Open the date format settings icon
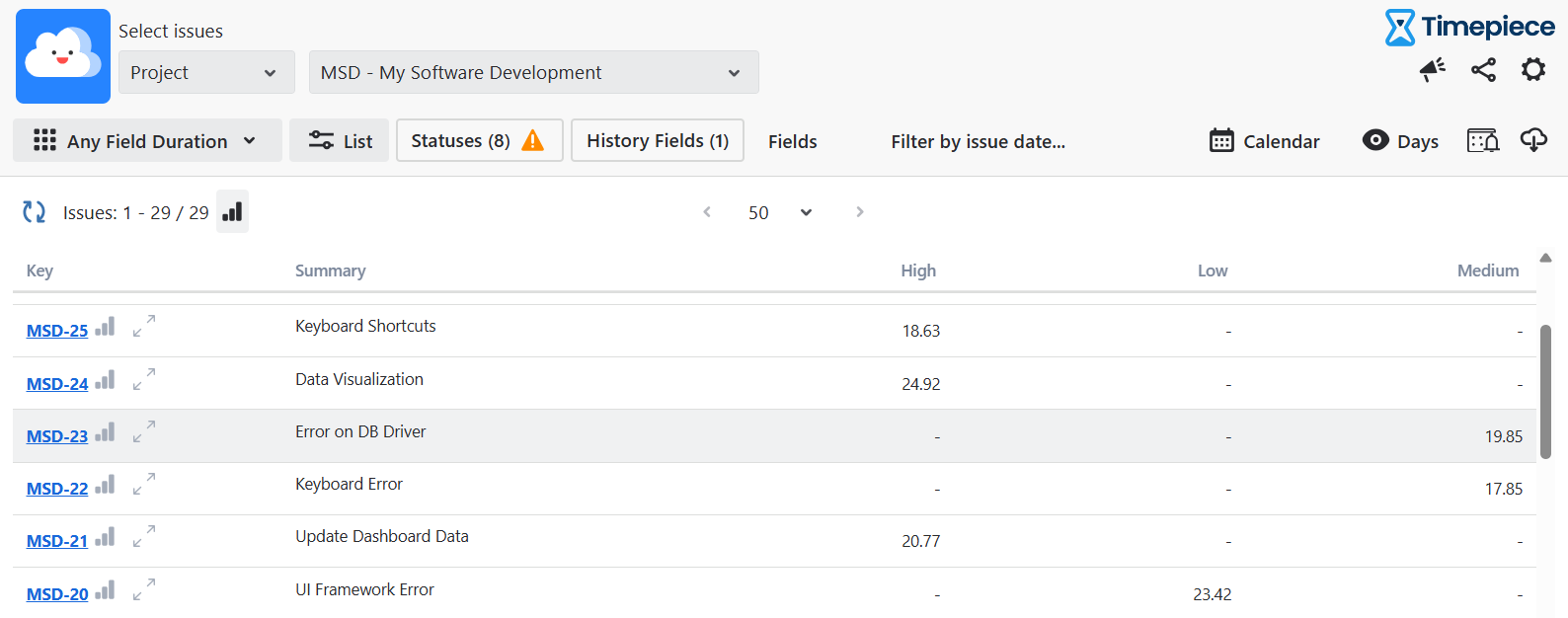This screenshot has width=1568, height=618. pos(1483,140)
